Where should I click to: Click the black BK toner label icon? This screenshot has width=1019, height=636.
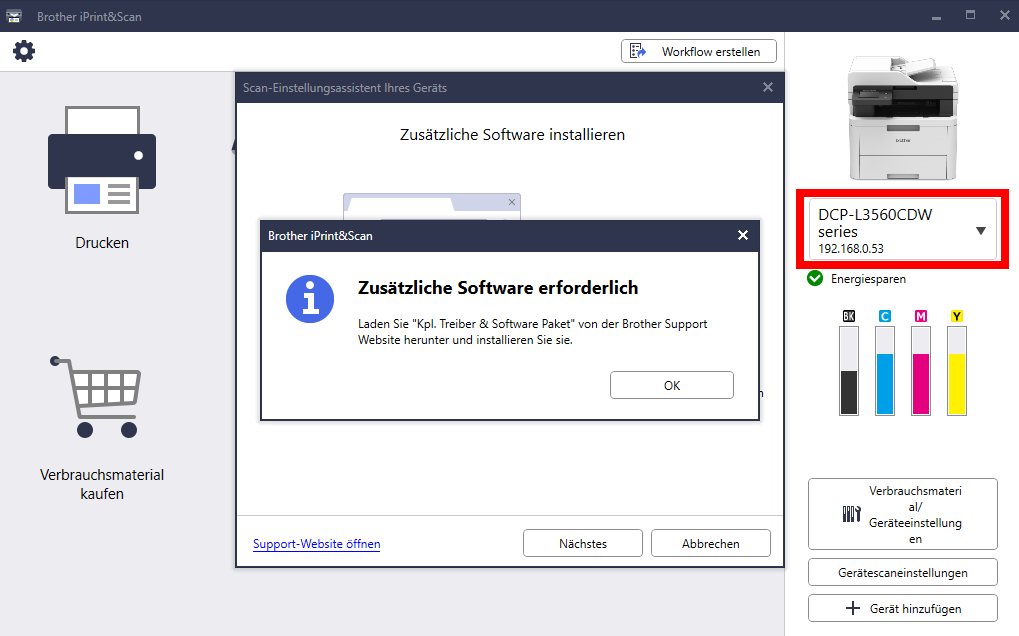point(849,316)
